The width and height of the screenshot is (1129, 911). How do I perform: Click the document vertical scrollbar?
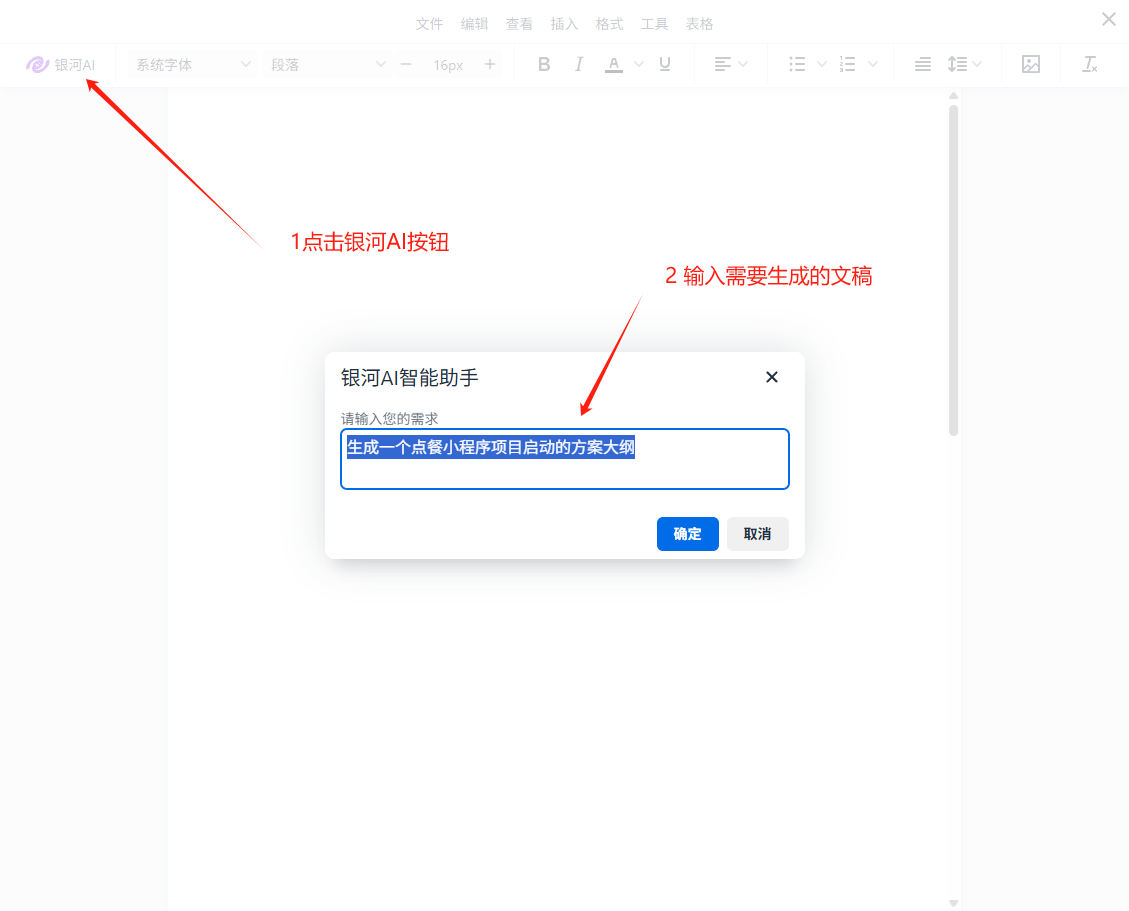click(x=953, y=270)
